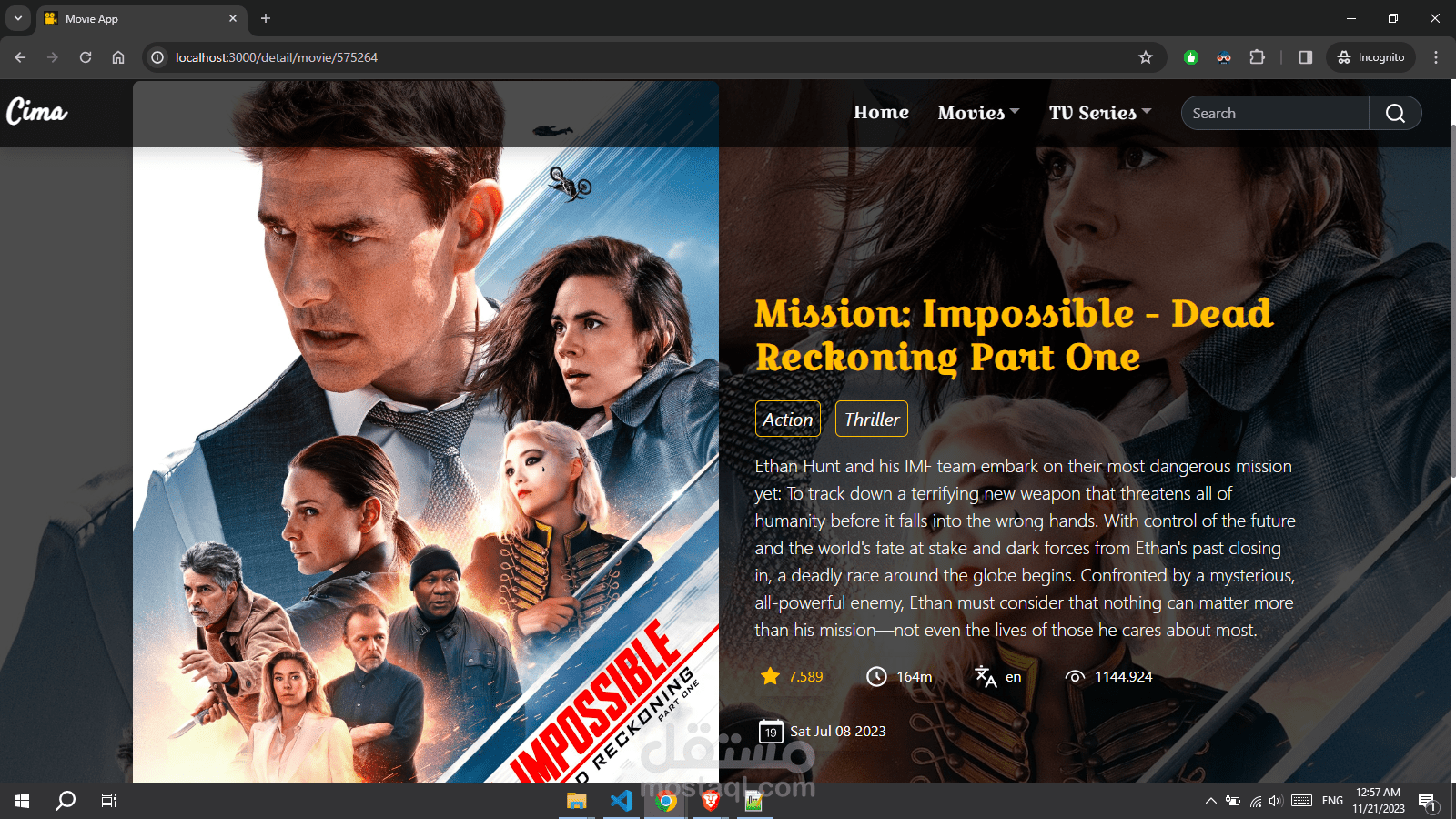
Task: Open File Explorer from taskbar
Action: [577, 801]
